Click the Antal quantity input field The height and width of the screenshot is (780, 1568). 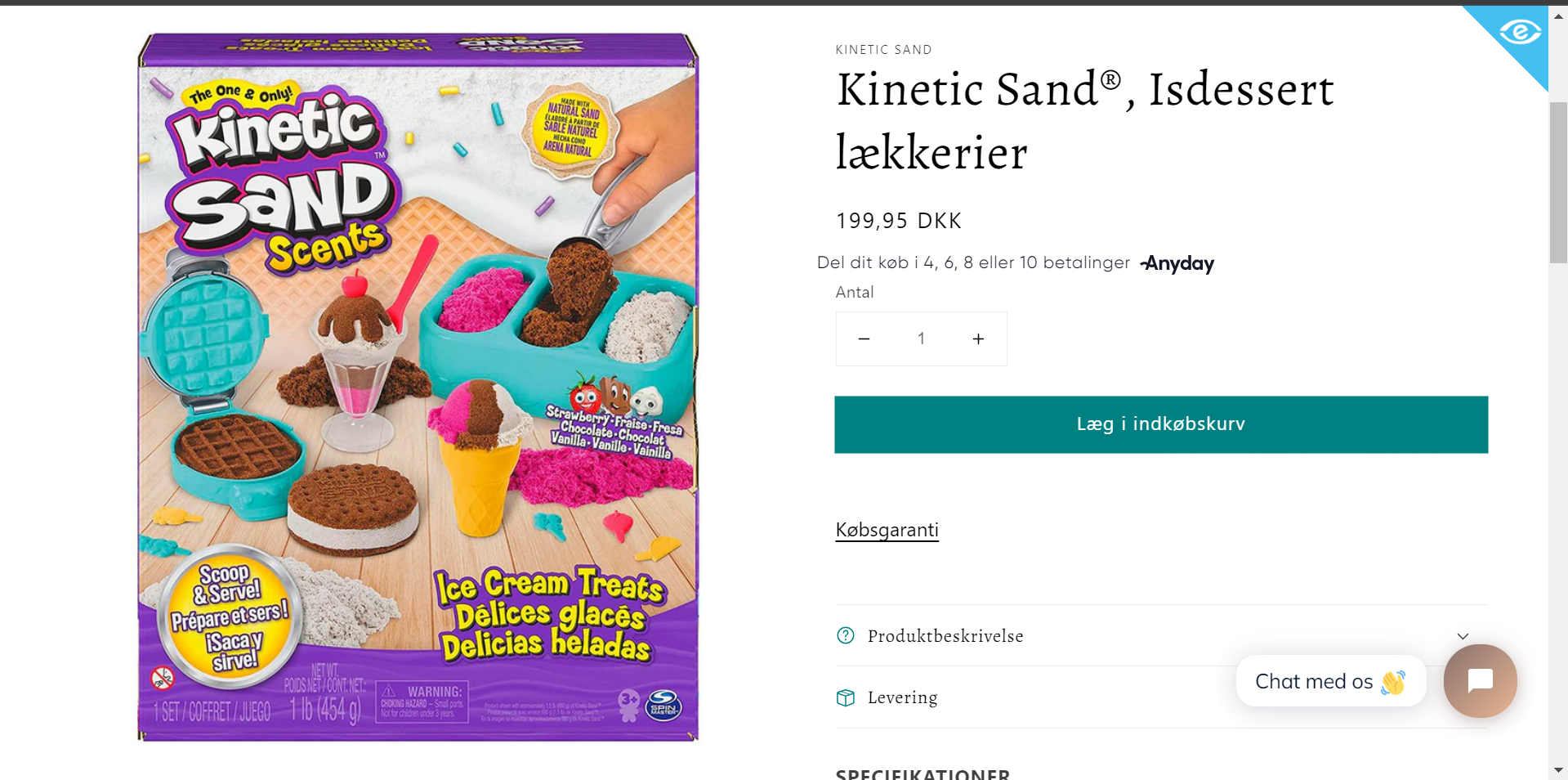pyautogui.click(x=921, y=338)
